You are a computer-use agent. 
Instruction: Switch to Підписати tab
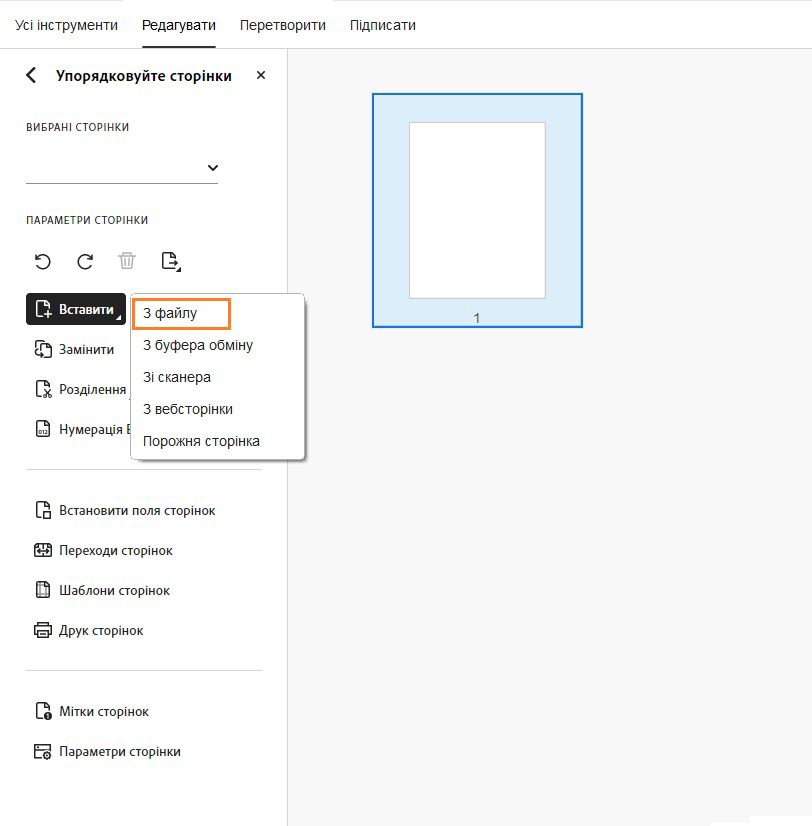click(383, 25)
